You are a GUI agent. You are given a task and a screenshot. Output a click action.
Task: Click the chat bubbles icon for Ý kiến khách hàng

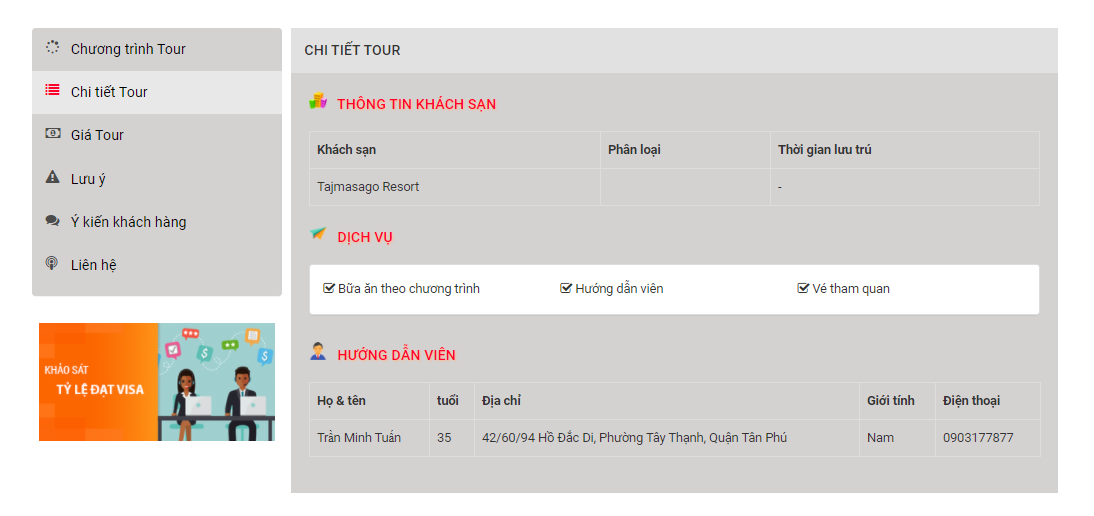(x=52, y=220)
